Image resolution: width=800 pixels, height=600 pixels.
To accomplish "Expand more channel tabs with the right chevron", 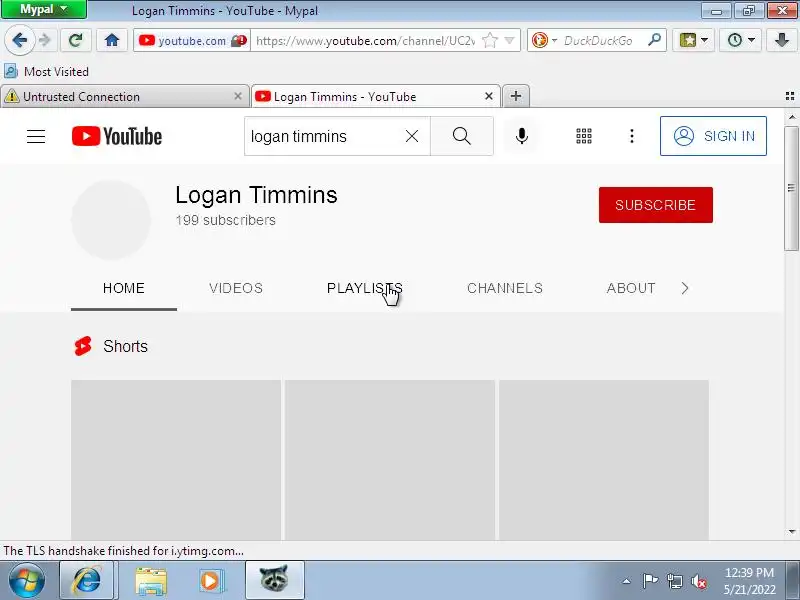I will (x=685, y=288).
